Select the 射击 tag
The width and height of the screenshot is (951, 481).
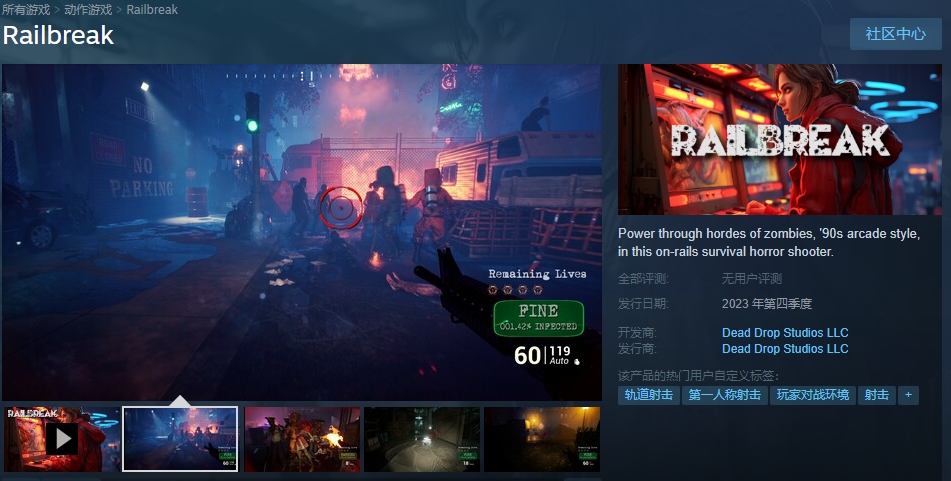tap(876, 395)
